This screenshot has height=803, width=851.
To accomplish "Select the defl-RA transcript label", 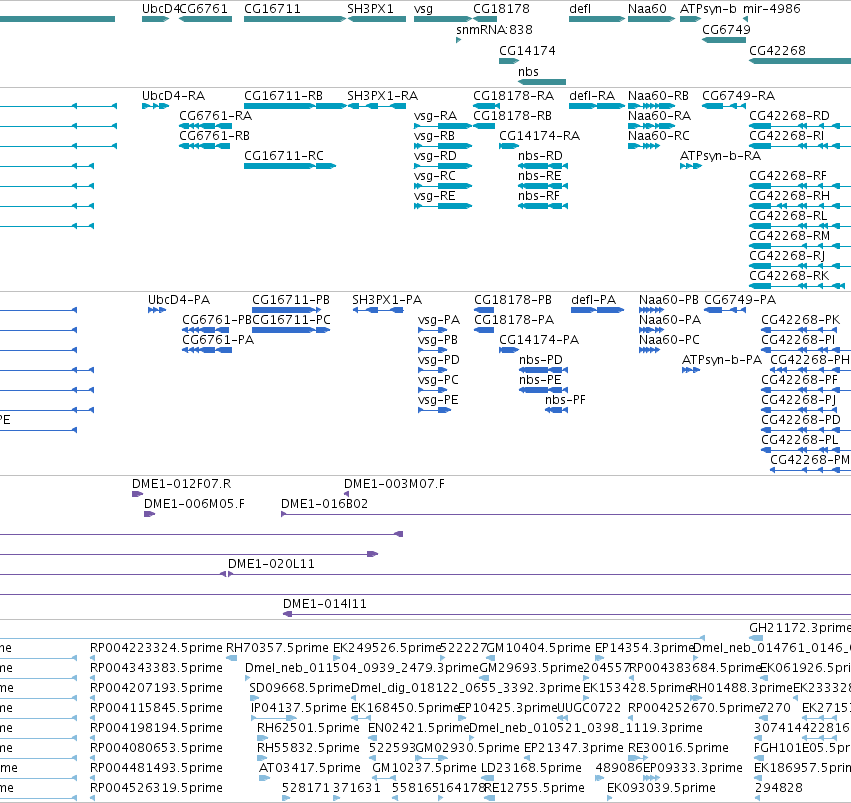I will 592,95.
